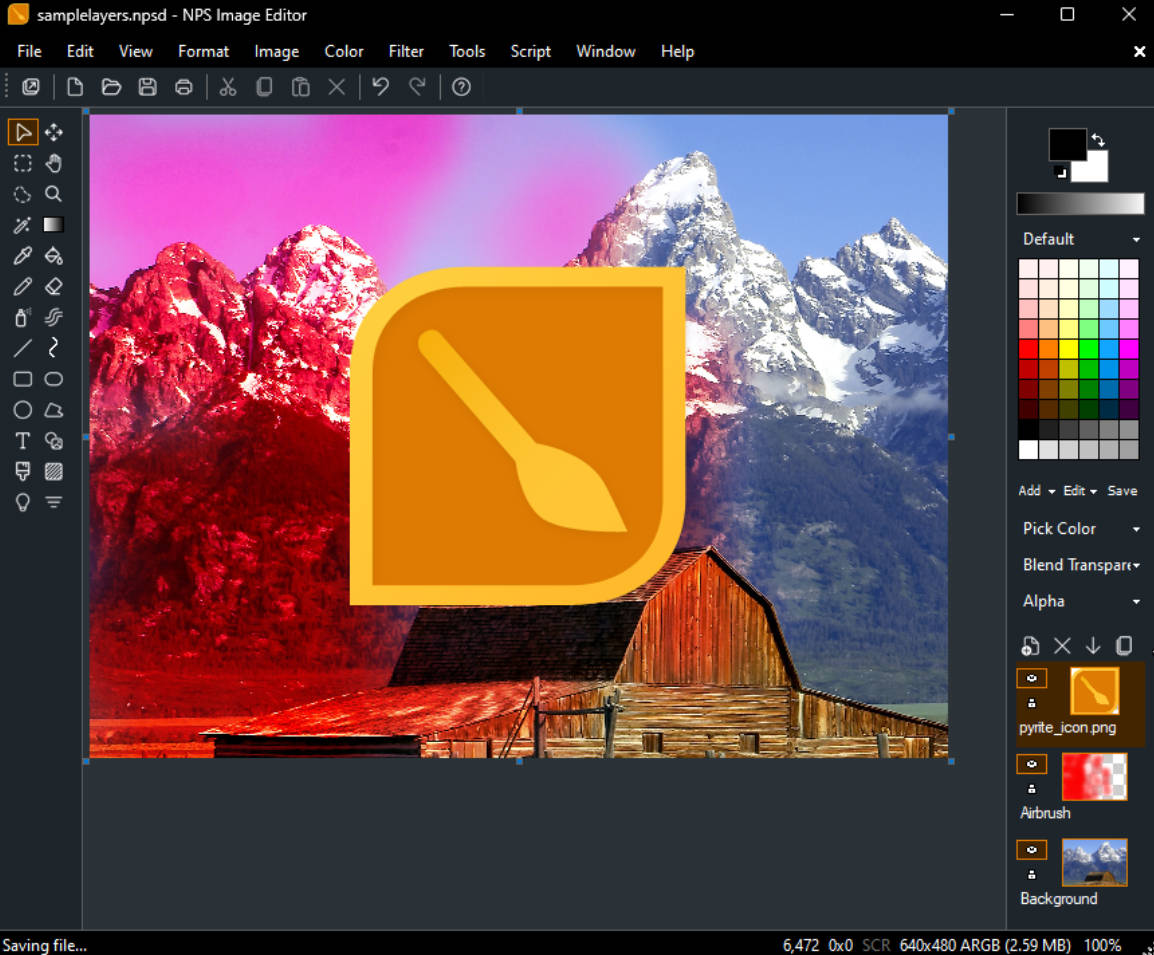Click the New file toolbar icon
The image size is (1154, 955).
point(75,87)
